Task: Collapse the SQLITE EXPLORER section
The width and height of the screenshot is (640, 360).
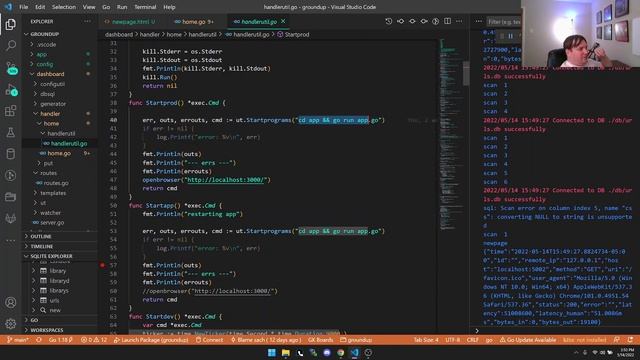Action: click(x=51, y=256)
